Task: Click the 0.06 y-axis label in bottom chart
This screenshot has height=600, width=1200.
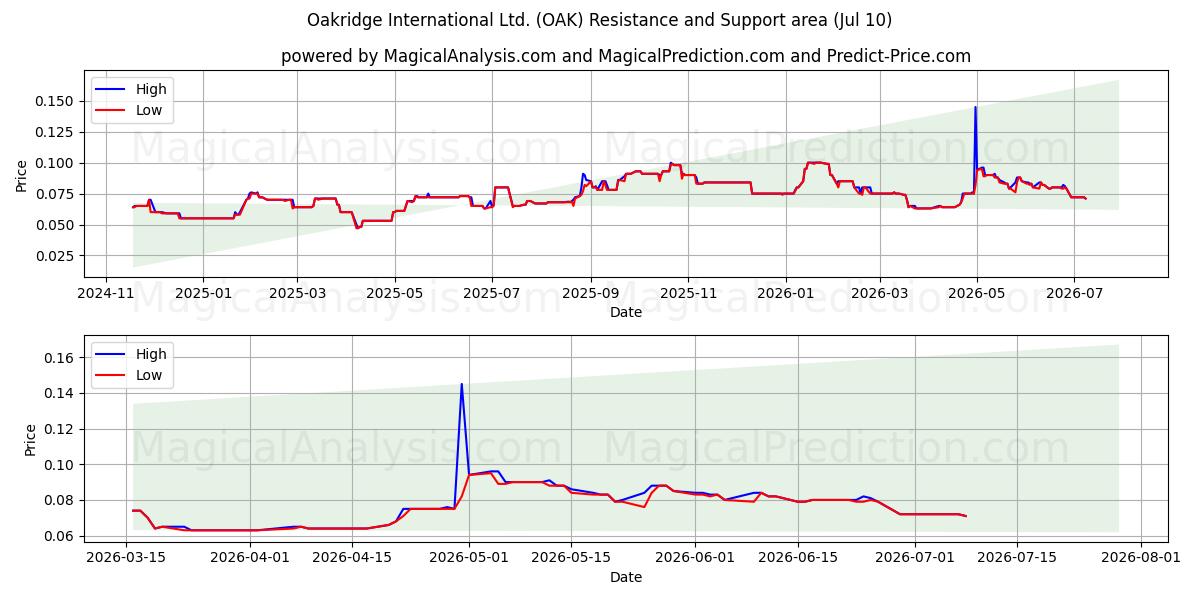Action: [60, 536]
